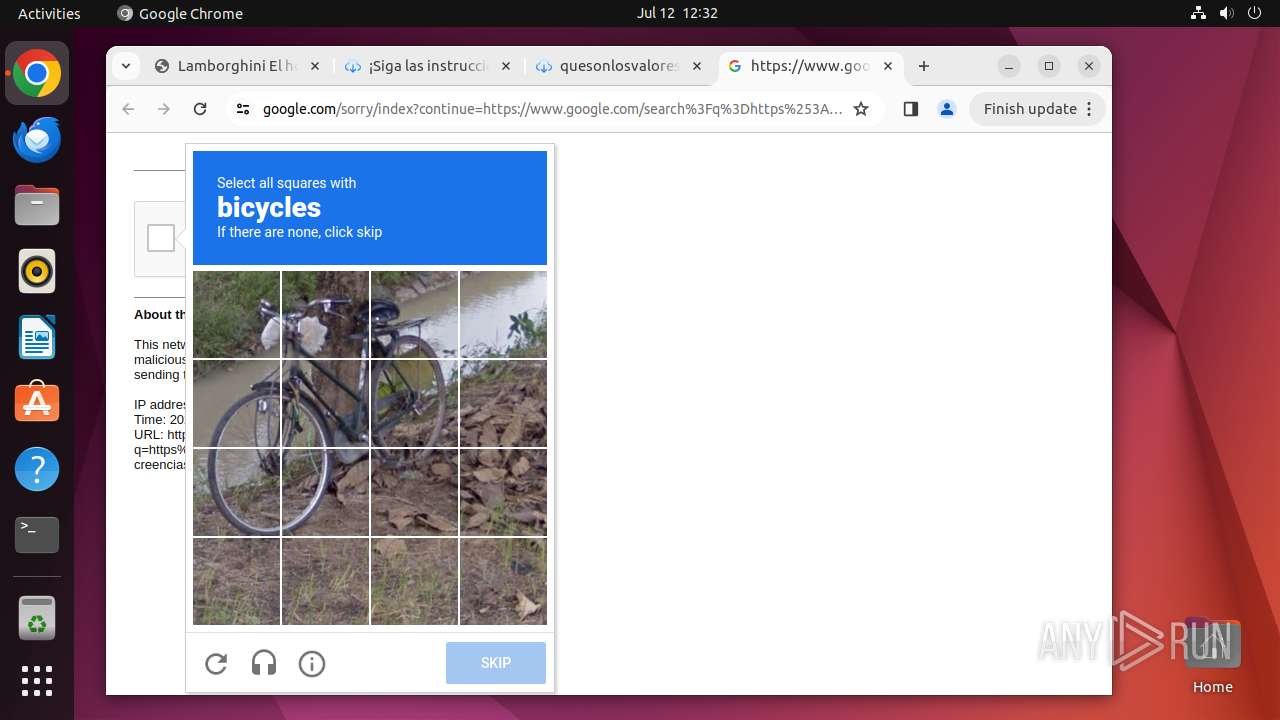Open the Trash from the dock
The height and width of the screenshot is (720, 1280).
[37, 617]
